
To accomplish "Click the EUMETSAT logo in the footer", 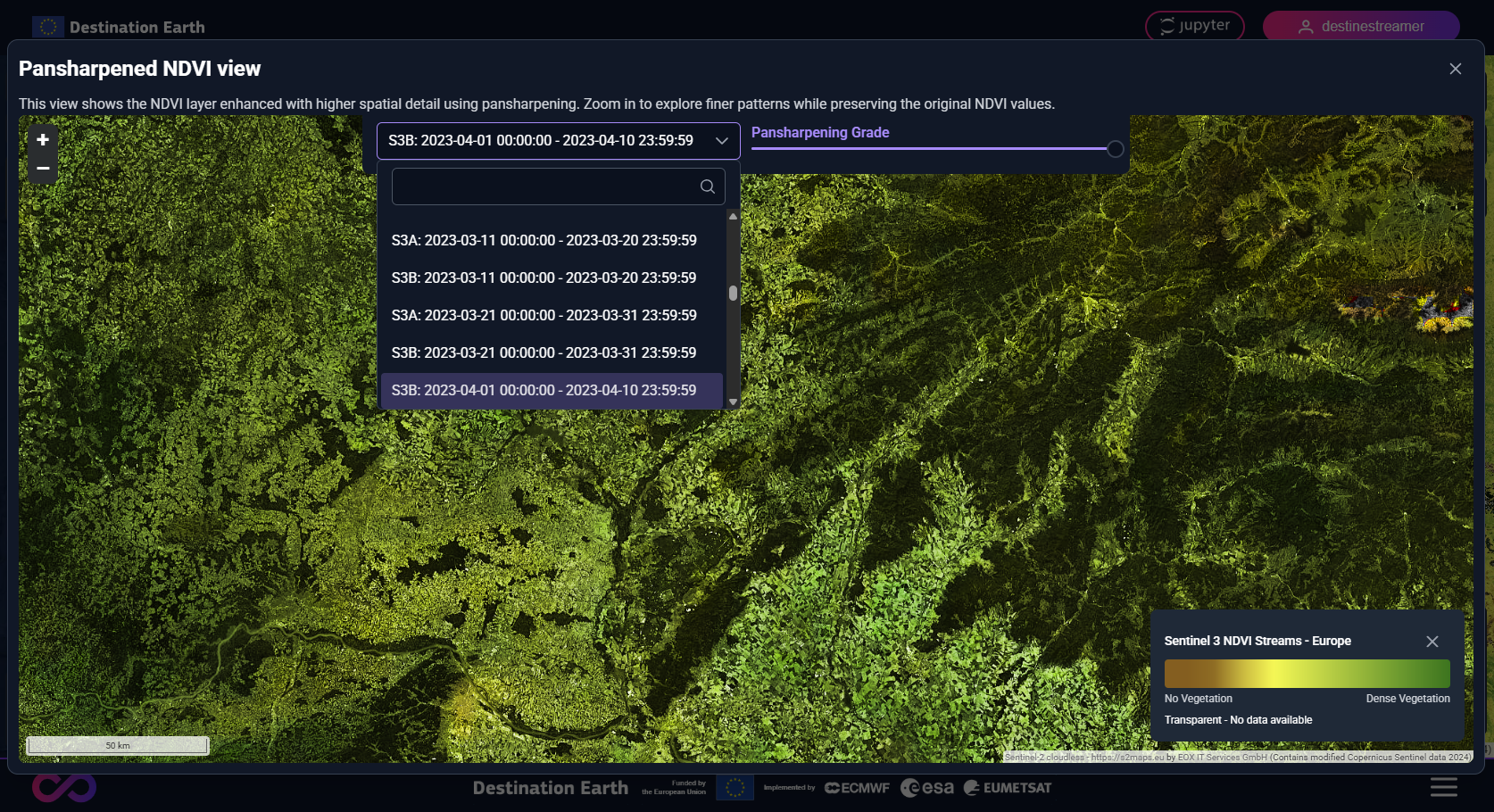I will pyautogui.click(x=1006, y=787).
